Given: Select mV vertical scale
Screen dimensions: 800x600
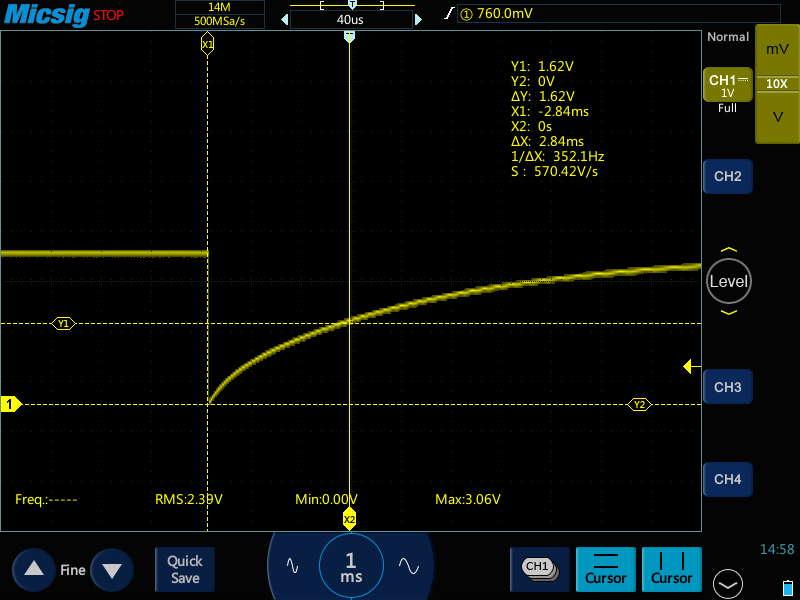Looking at the screenshot, I should (778, 49).
